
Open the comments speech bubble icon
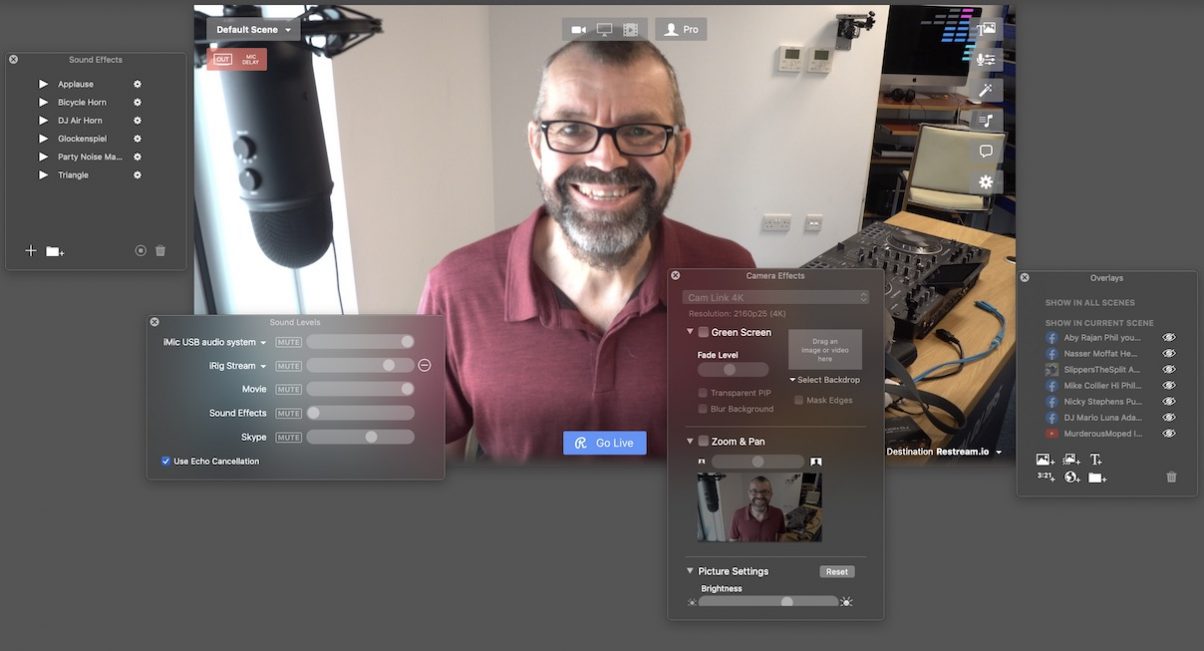(986, 152)
